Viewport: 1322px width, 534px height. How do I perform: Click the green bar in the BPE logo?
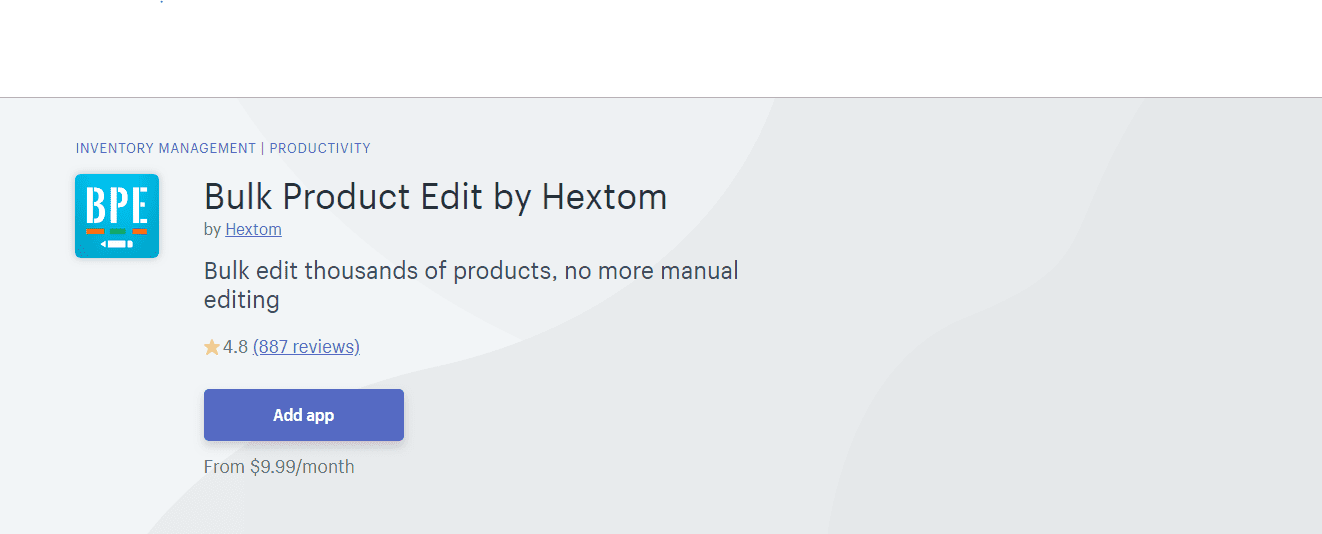click(118, 231)
